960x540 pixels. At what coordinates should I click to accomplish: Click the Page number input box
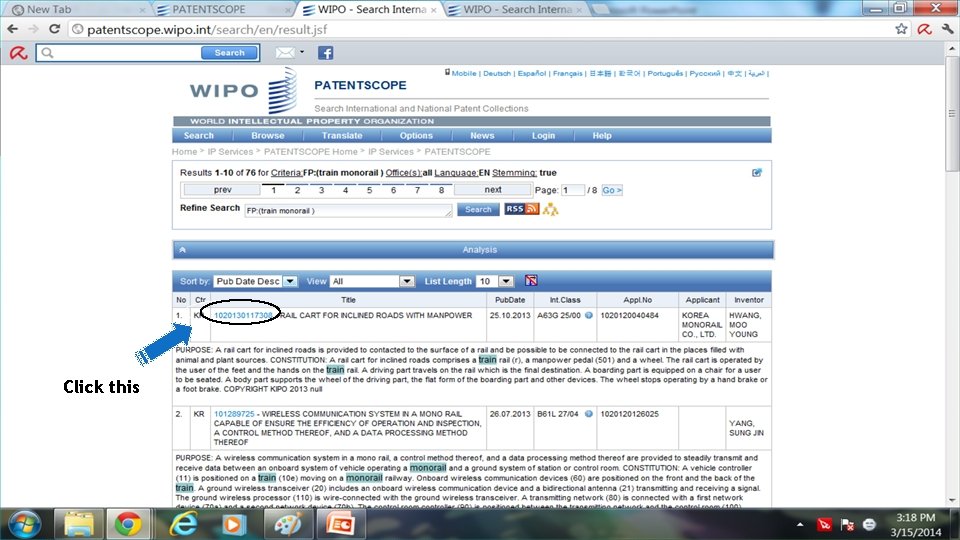572,190
